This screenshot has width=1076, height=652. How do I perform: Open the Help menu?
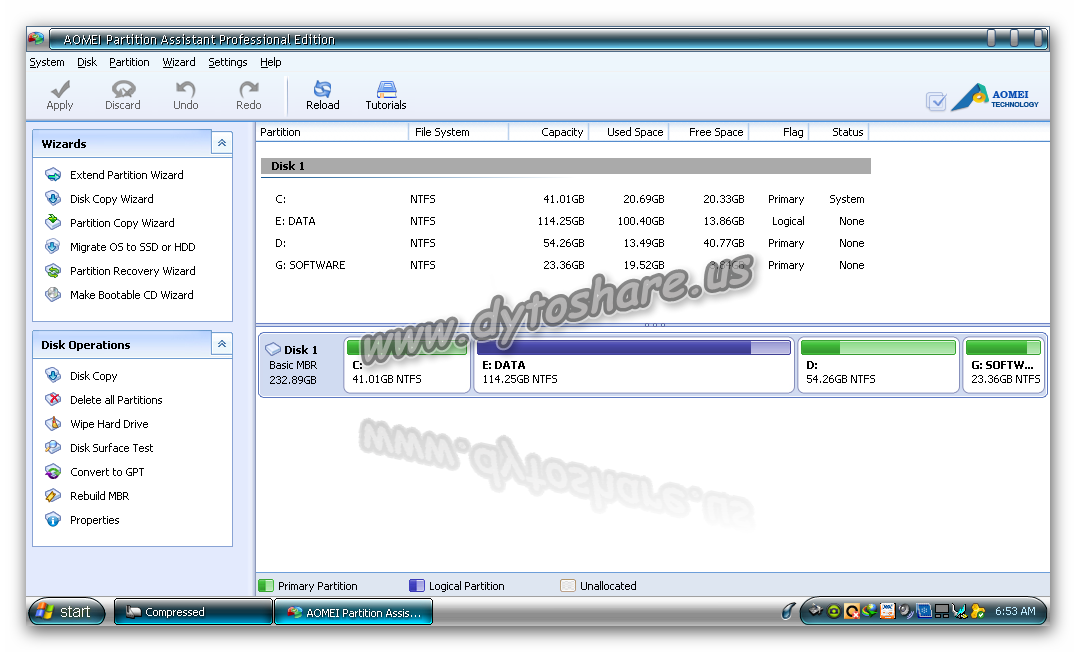tap(270, 62)
